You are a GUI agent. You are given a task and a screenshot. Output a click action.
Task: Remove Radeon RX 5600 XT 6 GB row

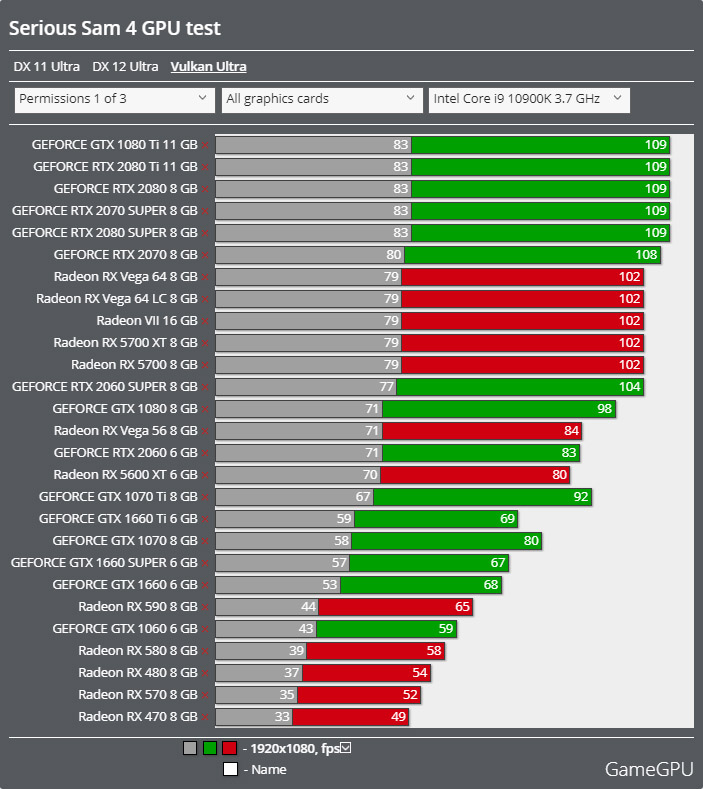click(x=205, y=475)
